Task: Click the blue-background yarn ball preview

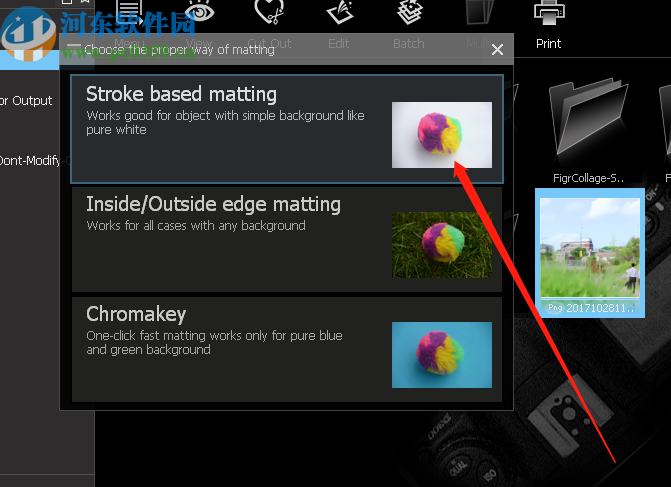Action: tap(442, 355)
